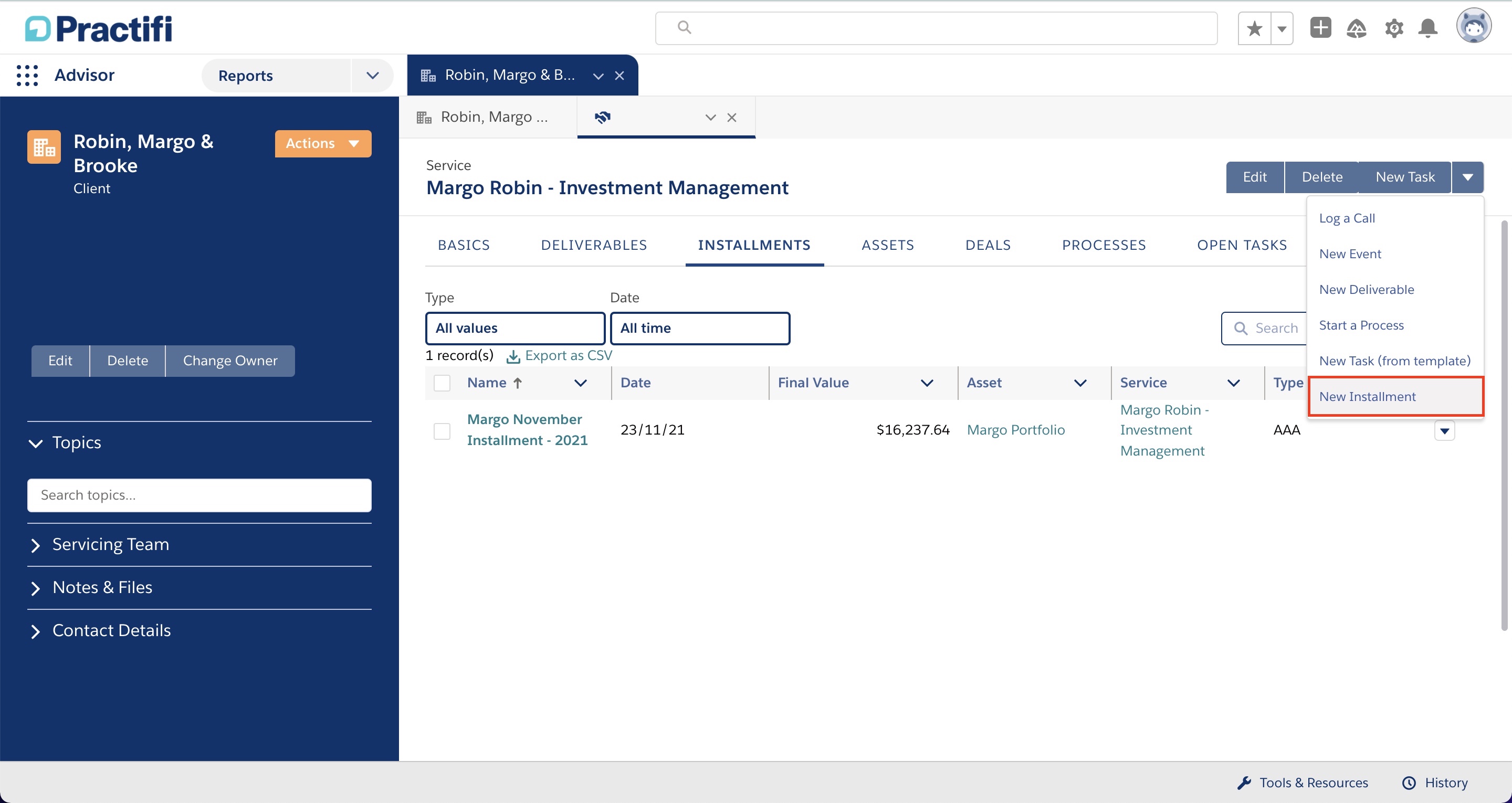Select the Reports navigation item
The width and height of the screenshot is (1512, 803).
(245, 75)
